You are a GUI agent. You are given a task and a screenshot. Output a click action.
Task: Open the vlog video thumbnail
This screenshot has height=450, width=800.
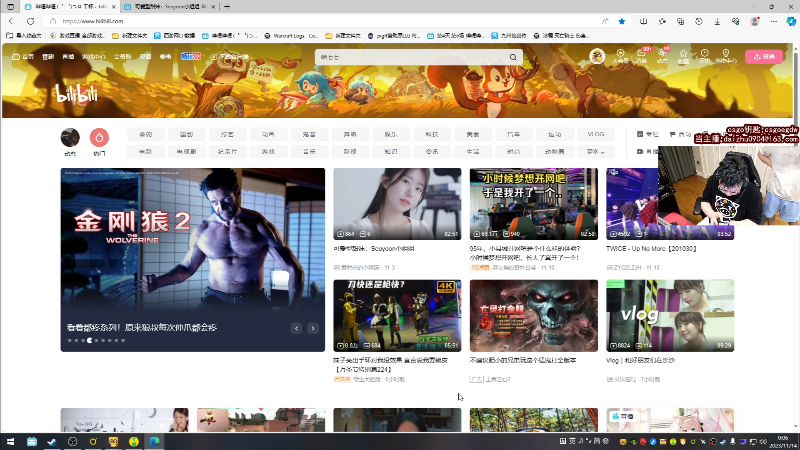pyautogui.click(x=670, y=315)
